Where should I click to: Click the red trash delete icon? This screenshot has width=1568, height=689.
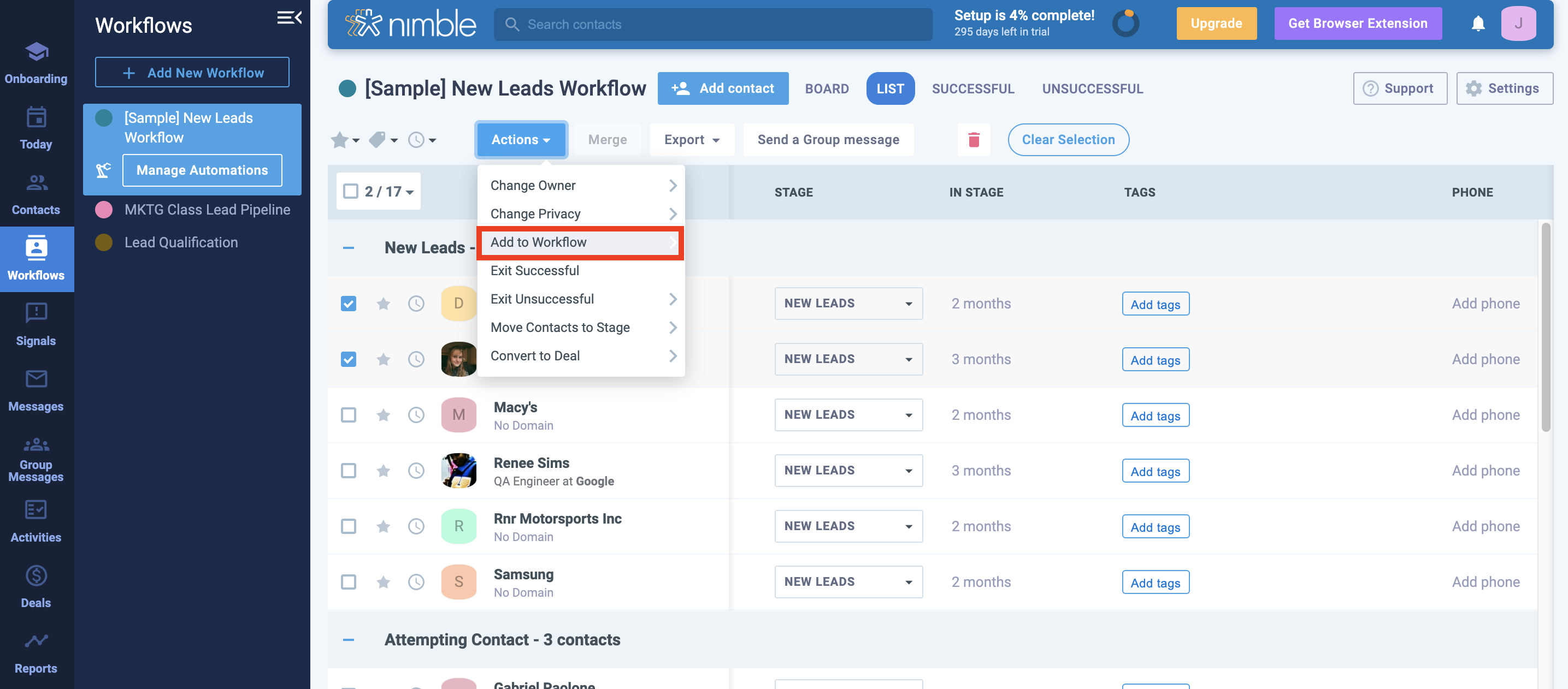973,140
